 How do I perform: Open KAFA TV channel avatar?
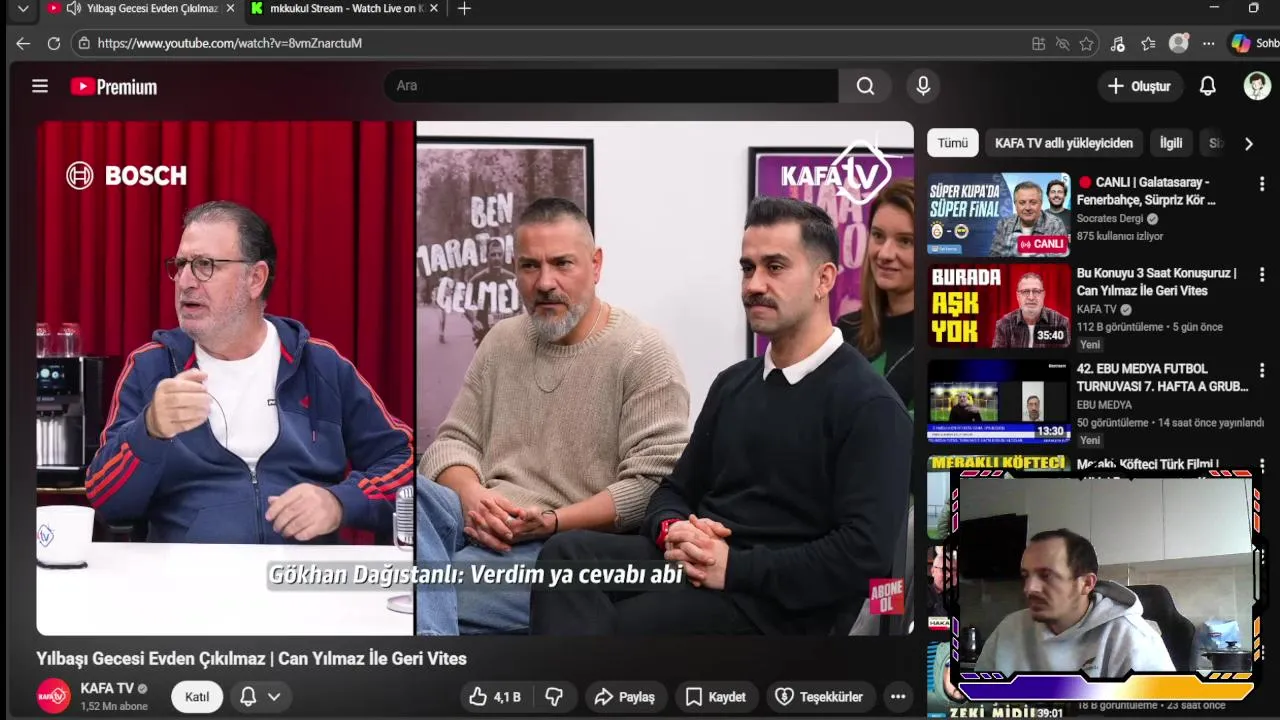(53, 695)
